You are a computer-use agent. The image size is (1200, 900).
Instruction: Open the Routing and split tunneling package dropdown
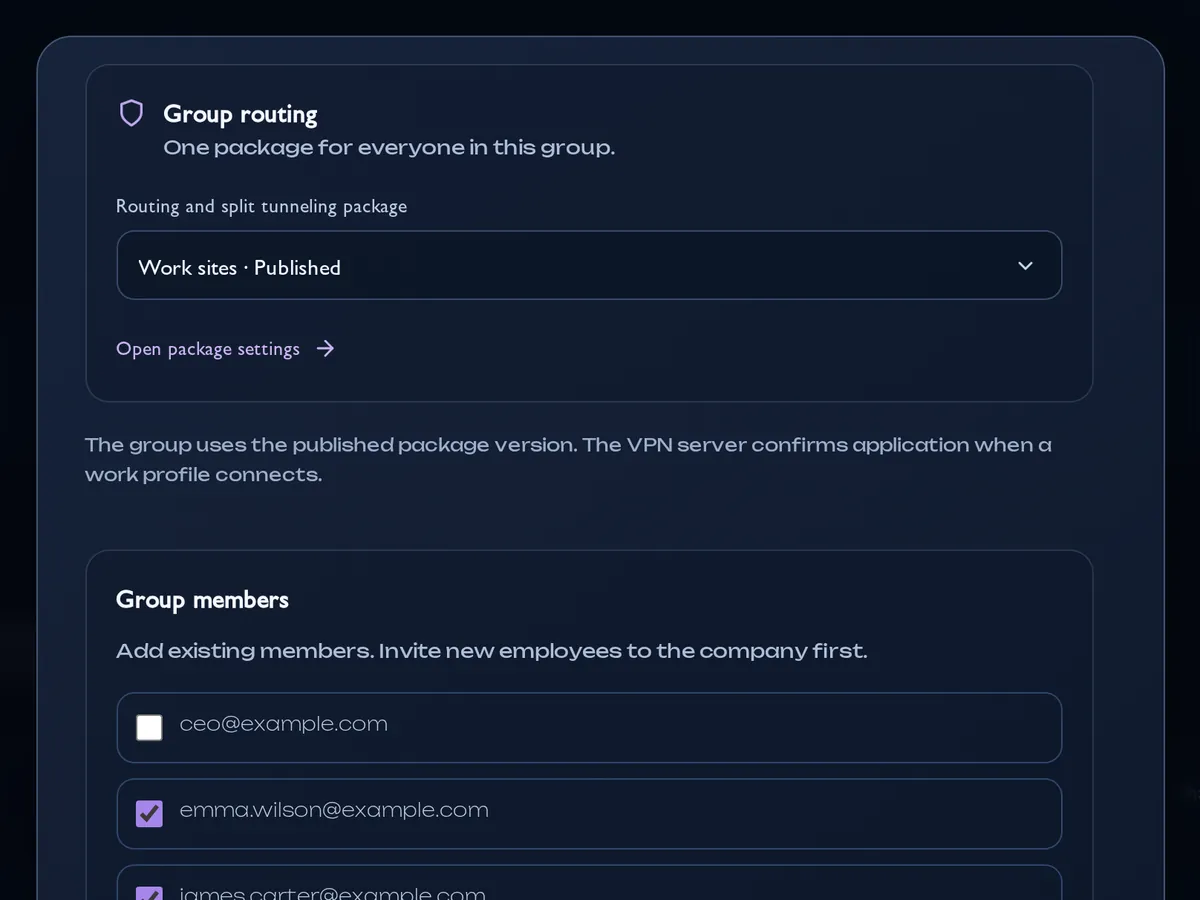(589, 265)
